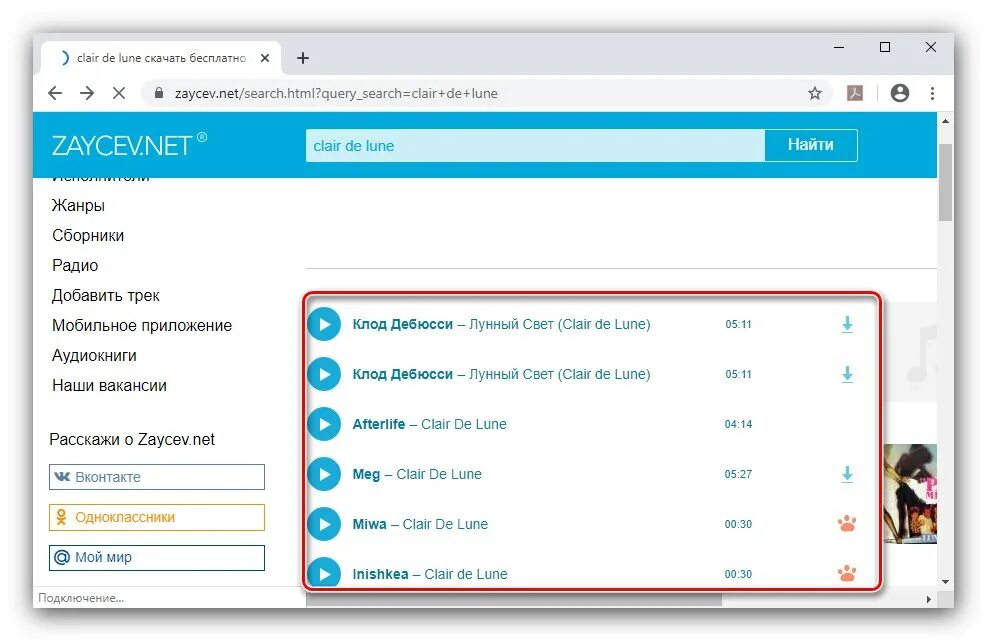
Task: Click the 05:27 duration of Meg
Action: point(738,474)
